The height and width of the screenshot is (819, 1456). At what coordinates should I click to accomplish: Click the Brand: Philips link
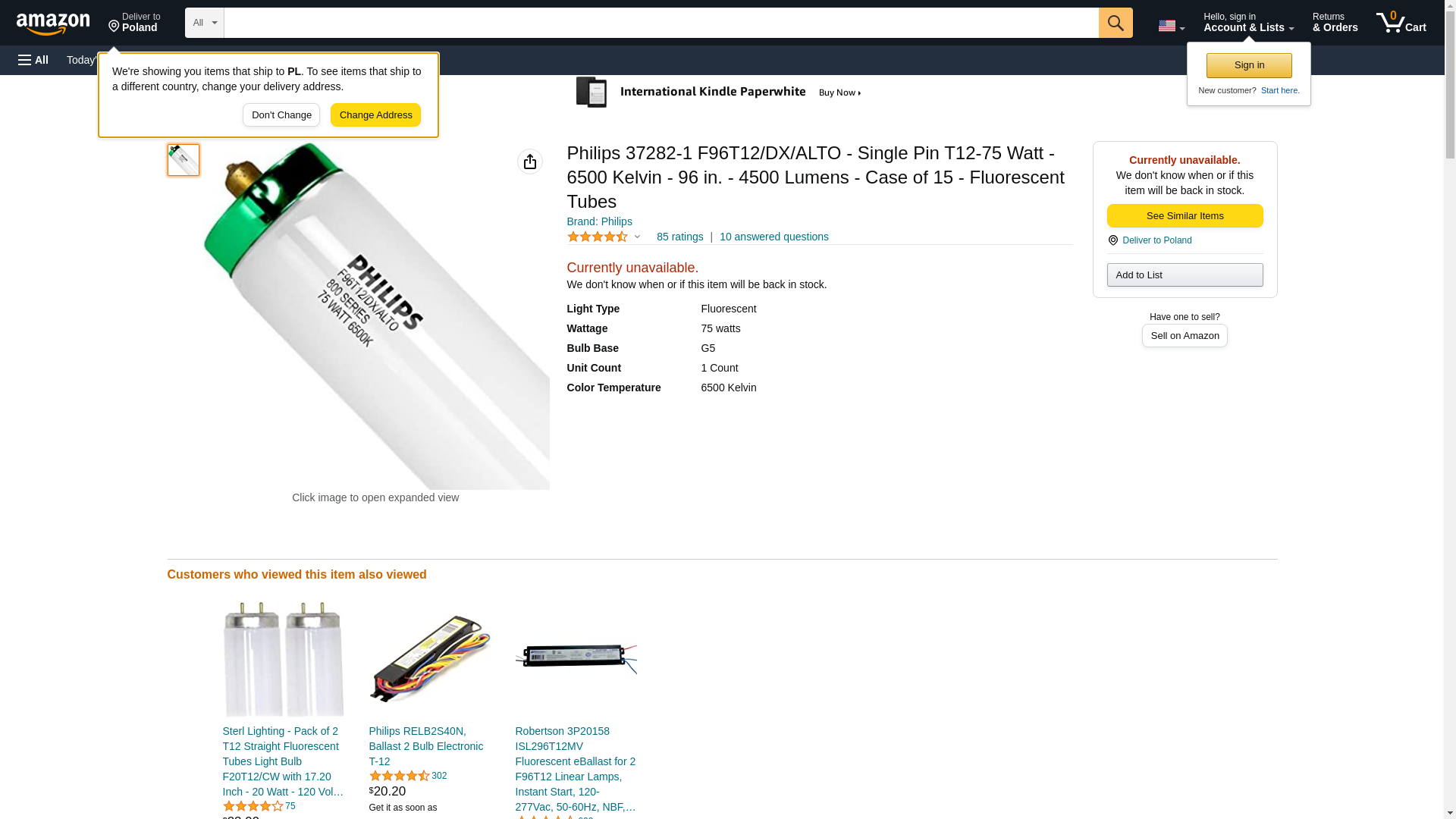[599, 221]
